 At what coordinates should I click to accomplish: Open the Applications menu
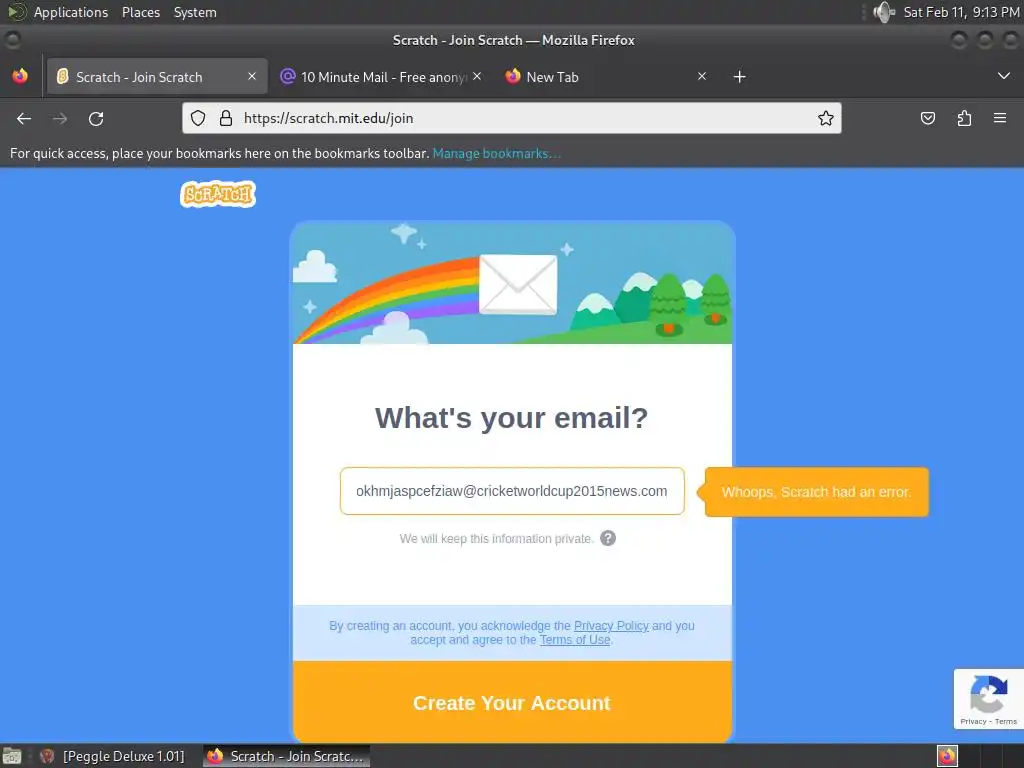point(71,12)
